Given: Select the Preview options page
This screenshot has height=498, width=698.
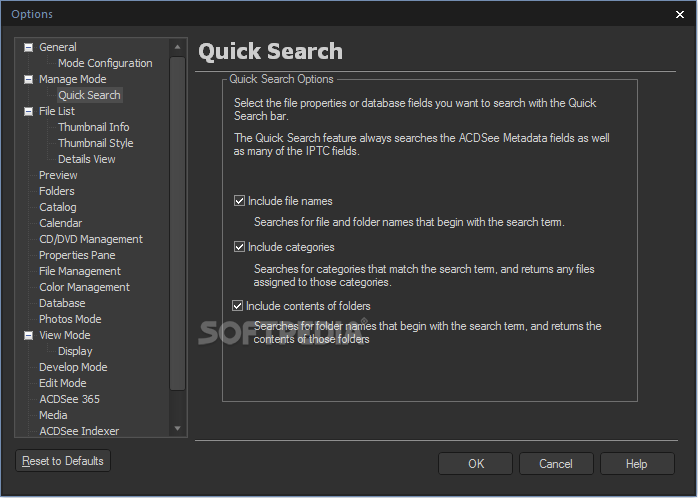Looking at the screenshot, I should [58, 175].
